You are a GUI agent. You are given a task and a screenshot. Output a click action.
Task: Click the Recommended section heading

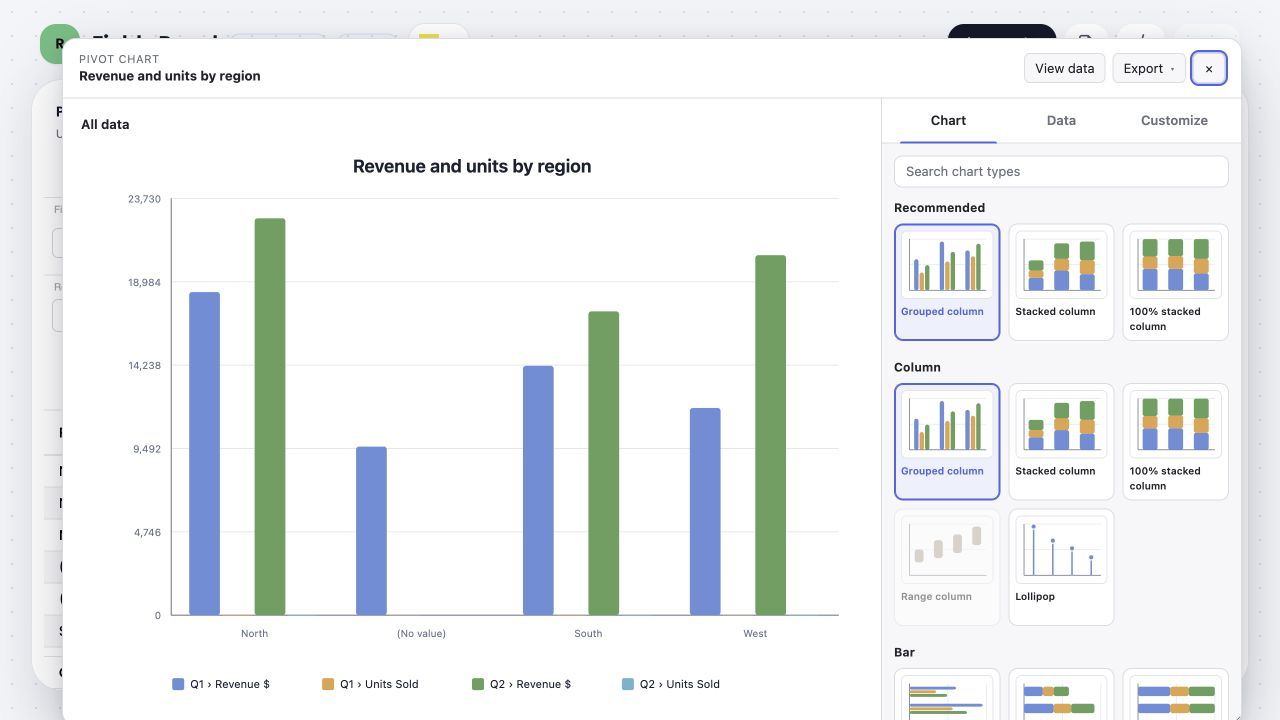tap(939, 208)
